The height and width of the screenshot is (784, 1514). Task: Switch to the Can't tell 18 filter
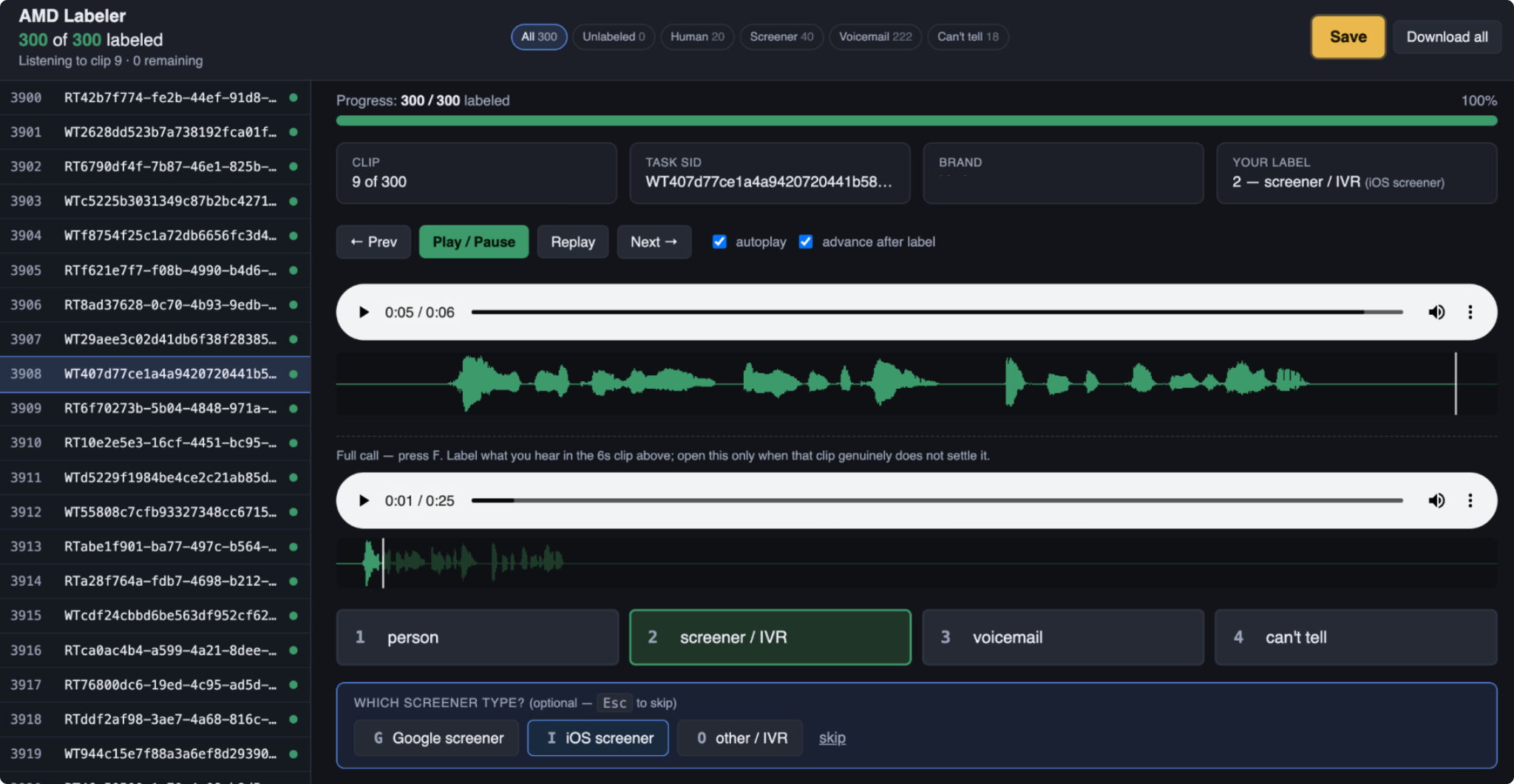[968, 36]
